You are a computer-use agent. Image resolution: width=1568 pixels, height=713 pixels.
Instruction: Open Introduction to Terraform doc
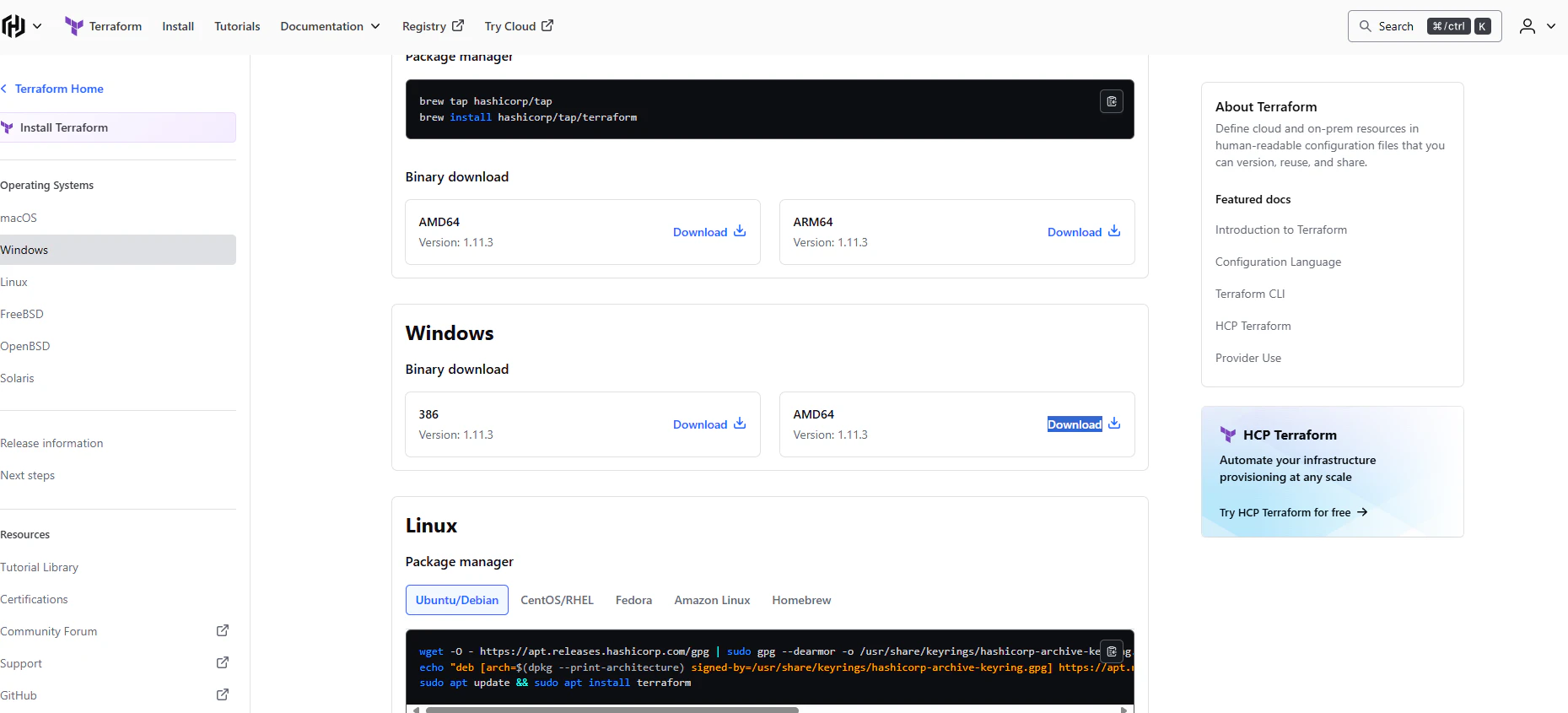pos(1281,230)
